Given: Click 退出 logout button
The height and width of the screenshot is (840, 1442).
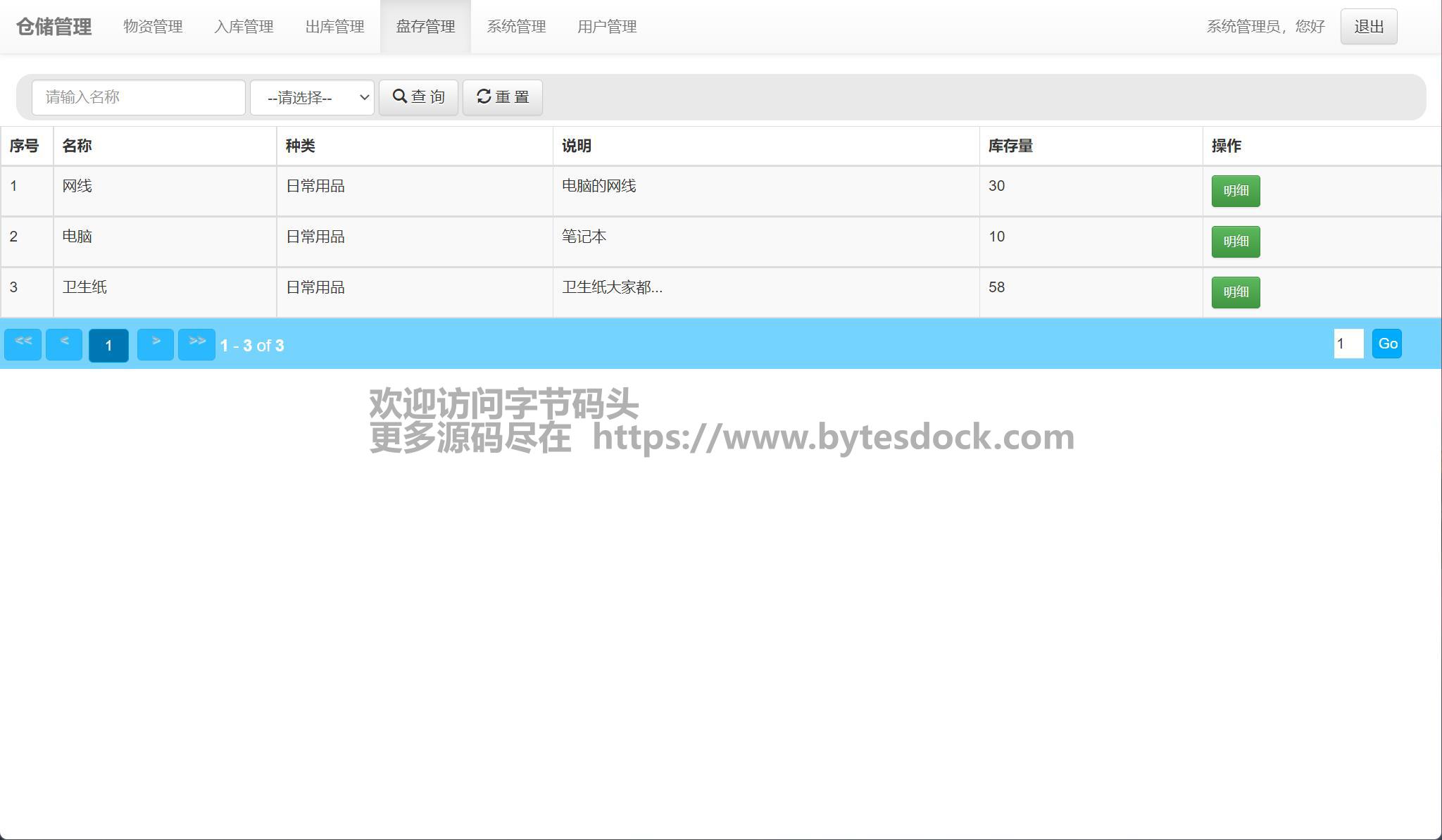Looking at the screenshot, I should pos(1368,27).
